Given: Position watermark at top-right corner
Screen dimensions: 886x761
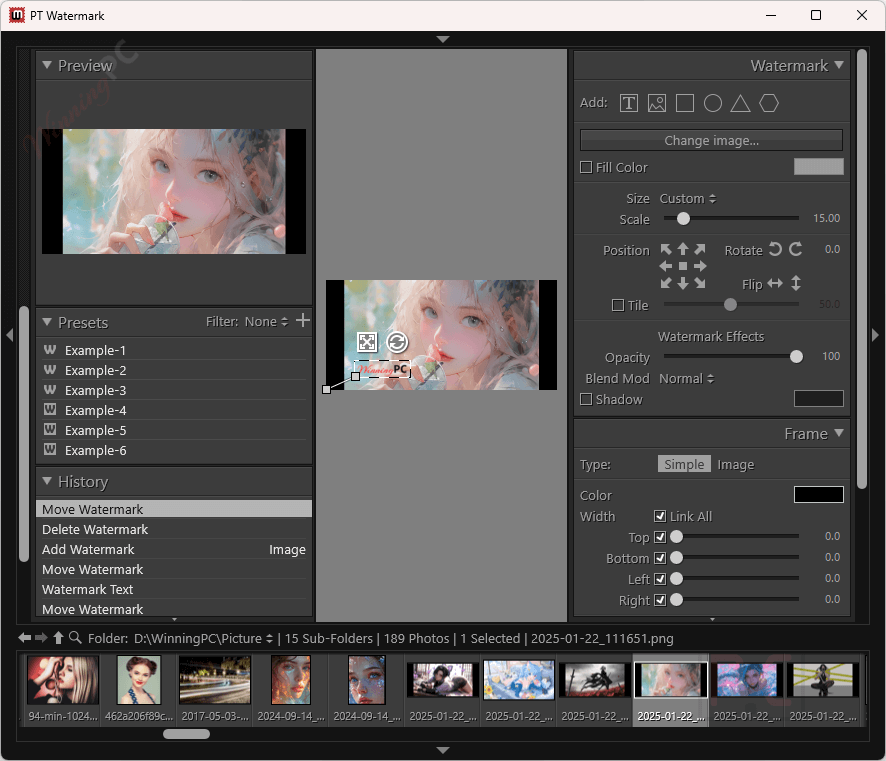Looking at the screenshot, I should pyautogui.click(x=700, y=249).
